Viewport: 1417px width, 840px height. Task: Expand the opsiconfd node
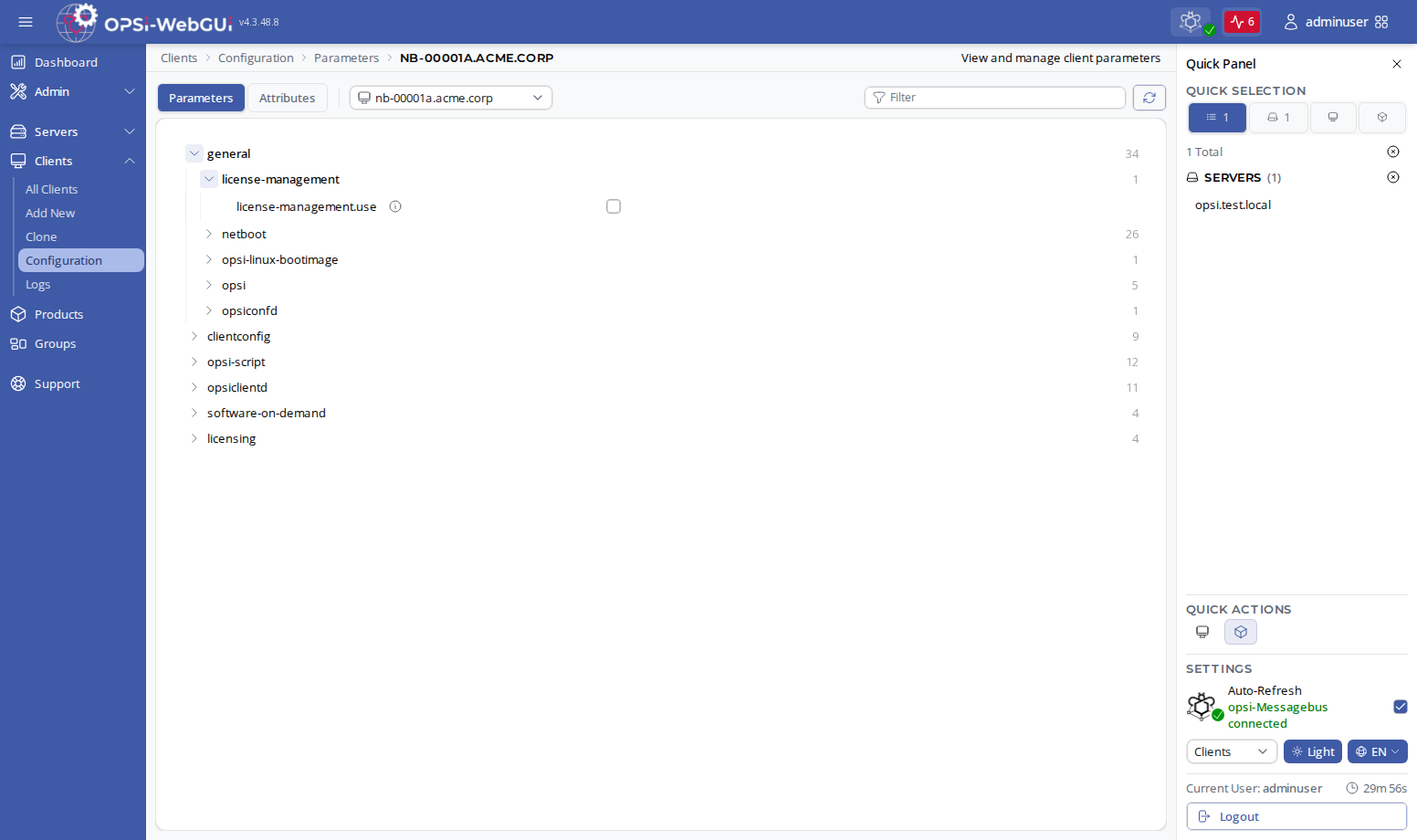point(209,310)
